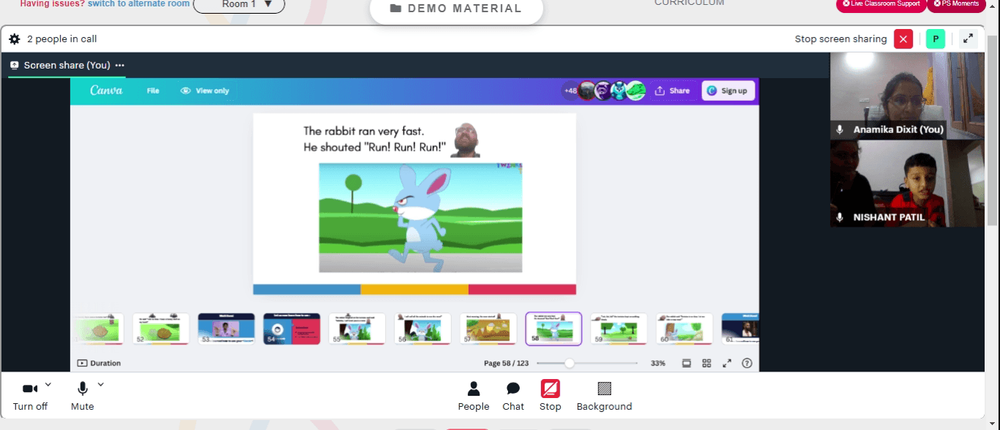Mute the microphone
Screen dimensions: 1000x430
82,396
